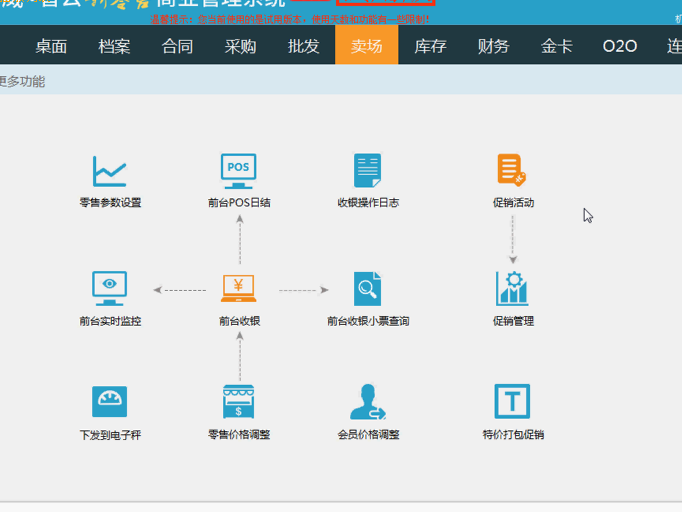Open the 零售参数设置 chart icon
The width and height of the screenshot is (682, 512).
(x=110, y=171)
